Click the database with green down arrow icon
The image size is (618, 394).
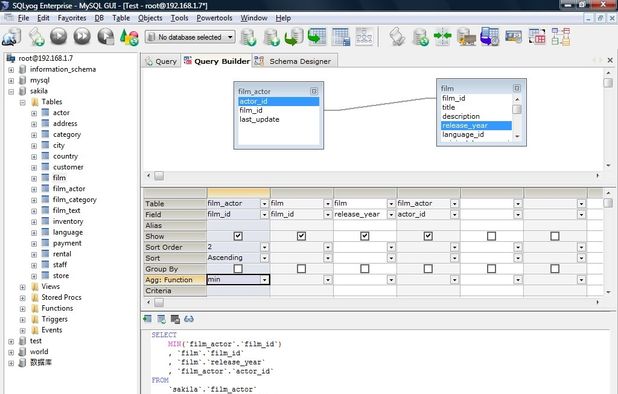[248, 37]
